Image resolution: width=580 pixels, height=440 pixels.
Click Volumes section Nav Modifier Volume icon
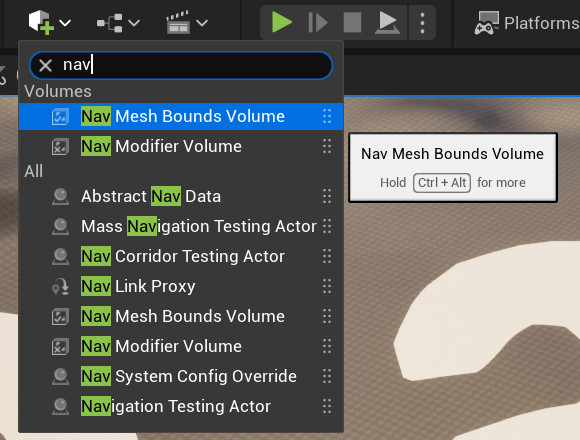(x=60, y=146)
